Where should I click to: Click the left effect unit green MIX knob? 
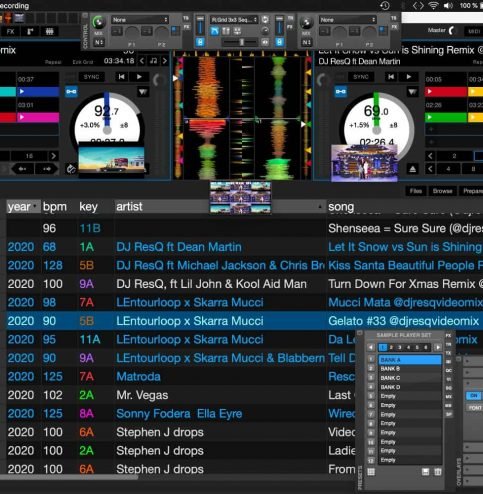click(x=99, y=22)
